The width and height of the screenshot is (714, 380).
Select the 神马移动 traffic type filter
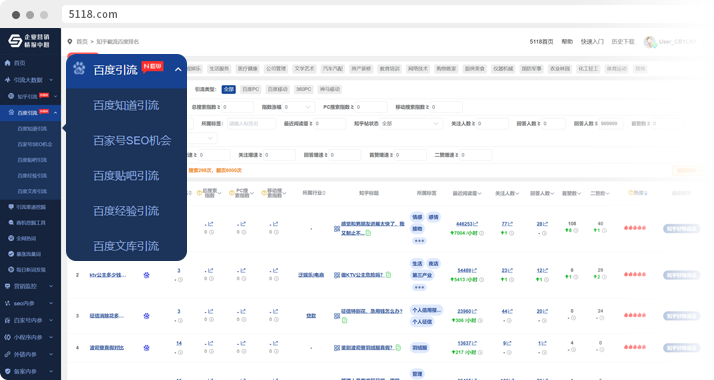[x=330, y=89]
